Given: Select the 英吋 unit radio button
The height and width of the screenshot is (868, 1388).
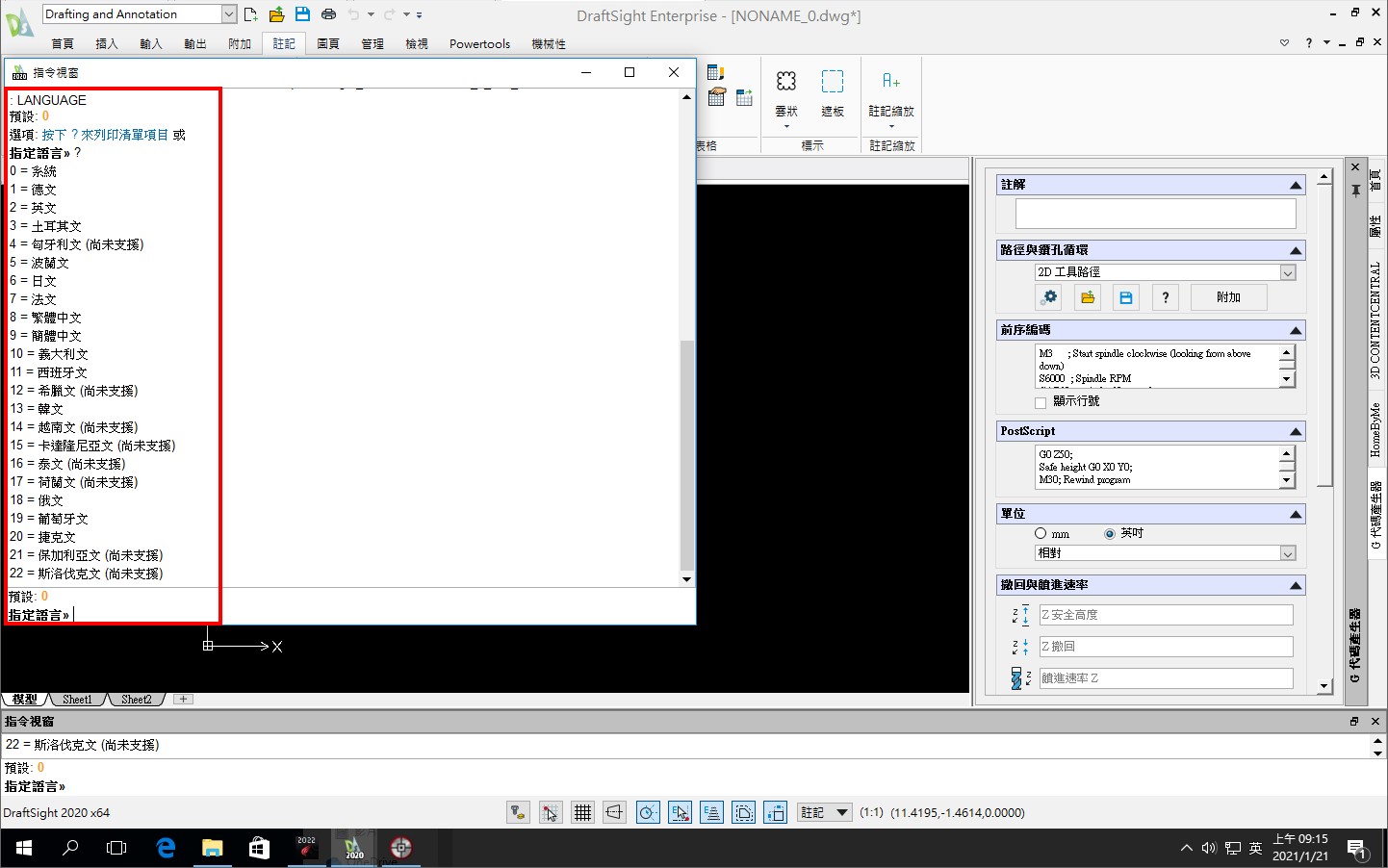Looking at the screenshot, I should [x=1110, y=533].
